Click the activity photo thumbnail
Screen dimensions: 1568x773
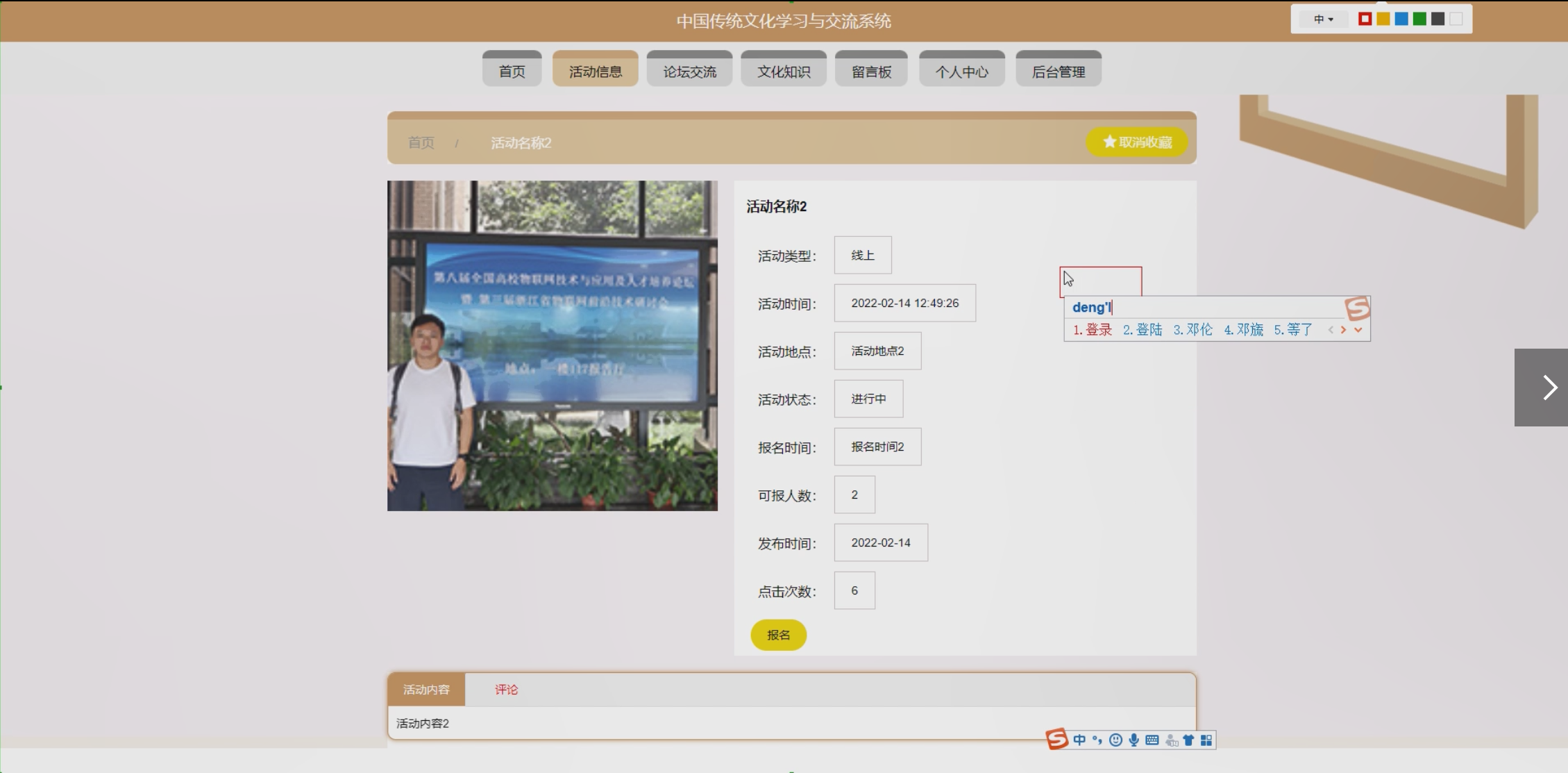pos(553,346)
